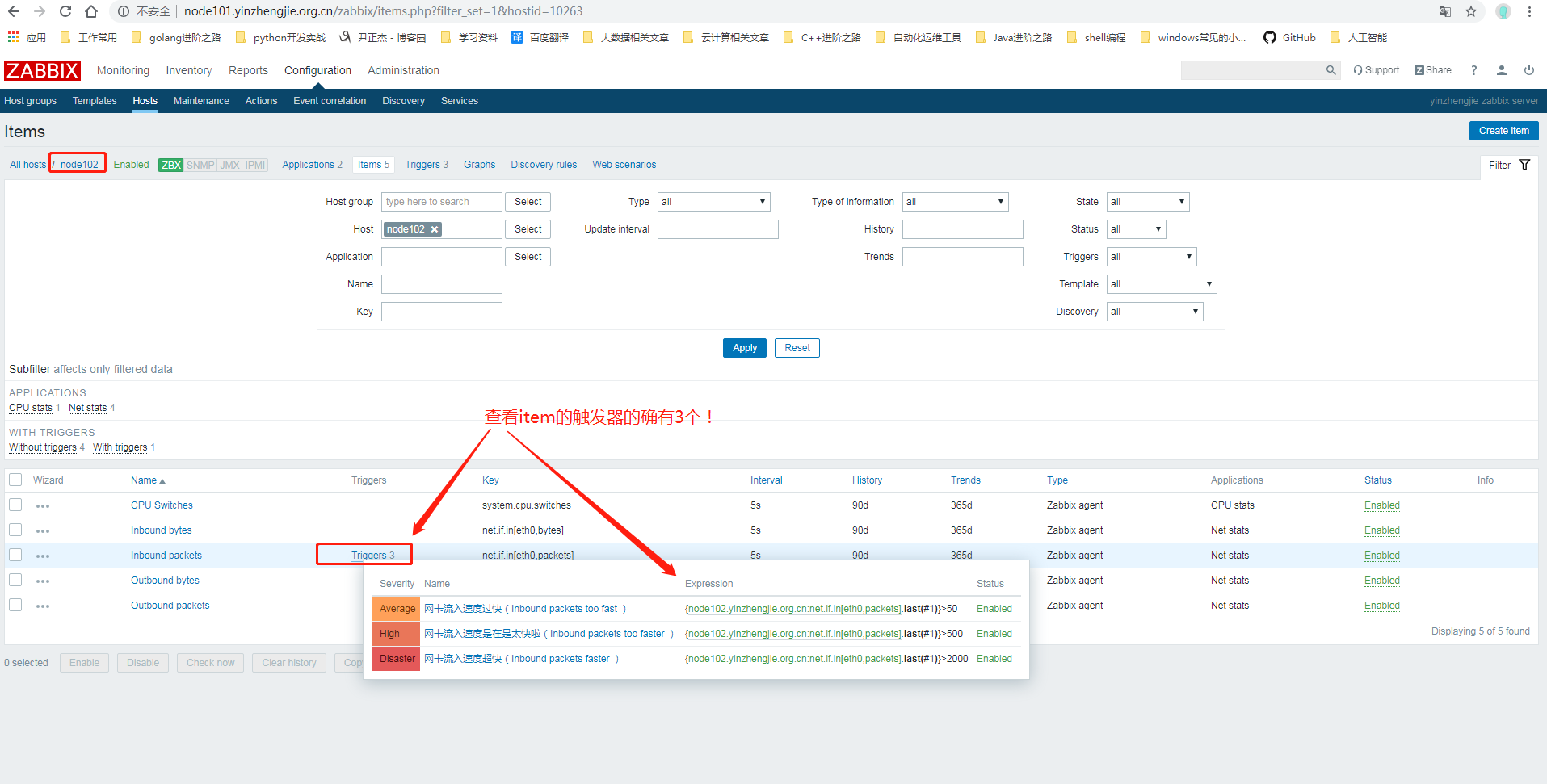This screenshot has width=1547, height=784.
Task: Click the browser forward arrow
Action: pyautogui.click(x=40, y=11)
